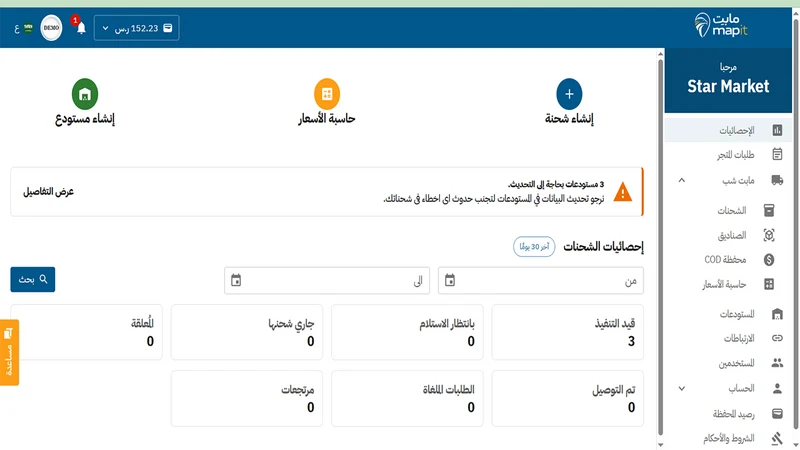Screen dimensions: 800x450
Task: Open the 152.23 balance dropdown
Action: 136,28
